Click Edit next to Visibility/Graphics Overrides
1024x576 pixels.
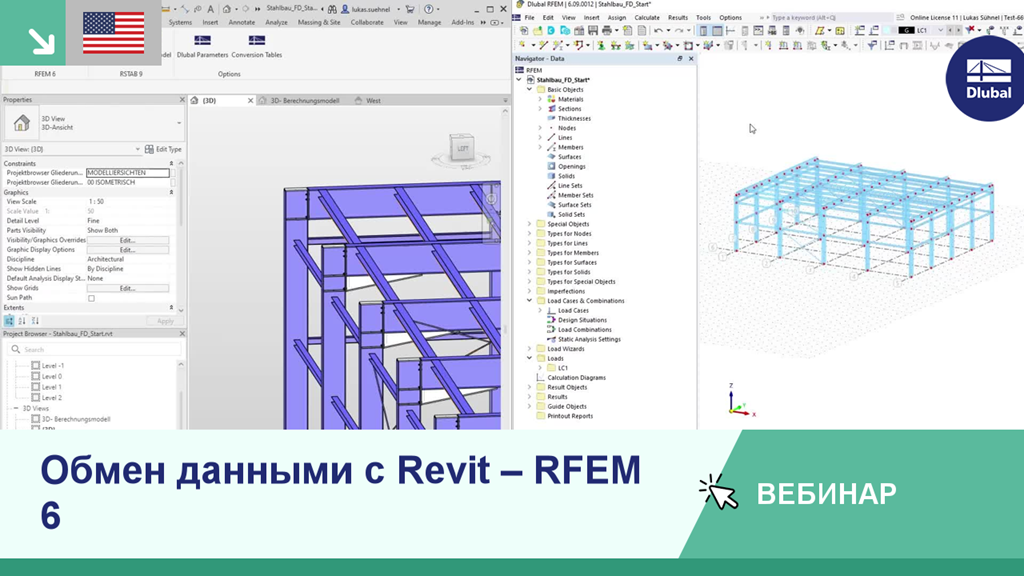click(x=130, y=241)
